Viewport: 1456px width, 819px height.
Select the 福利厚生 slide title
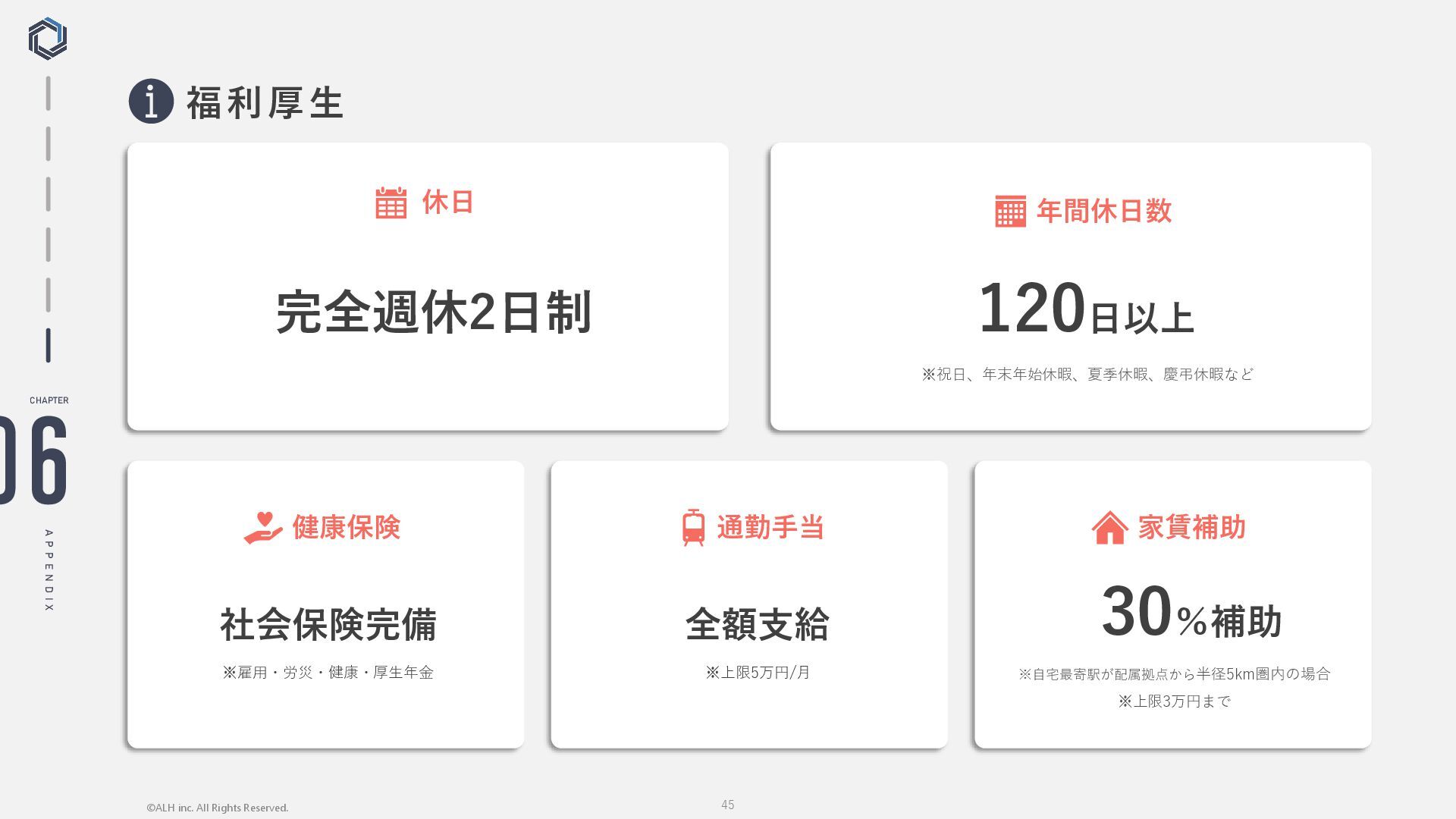tap(265, 102)
